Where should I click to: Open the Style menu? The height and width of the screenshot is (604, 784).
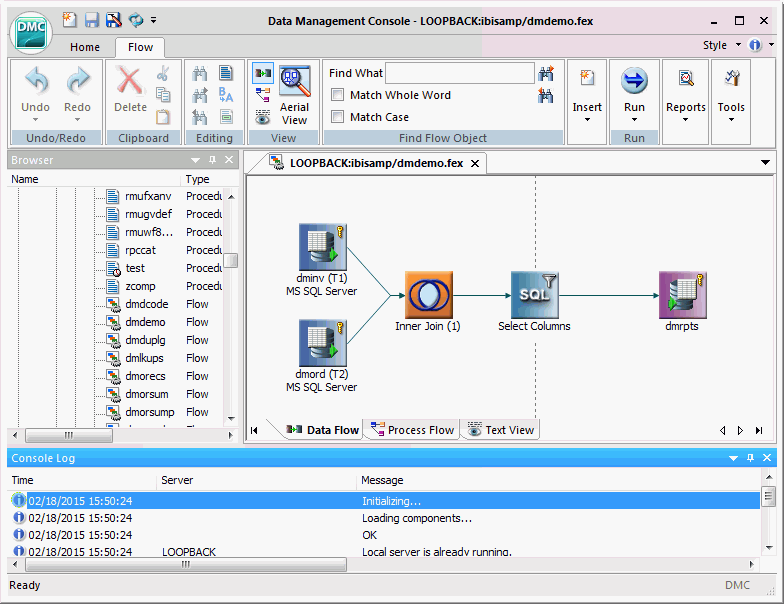(722, 45)
